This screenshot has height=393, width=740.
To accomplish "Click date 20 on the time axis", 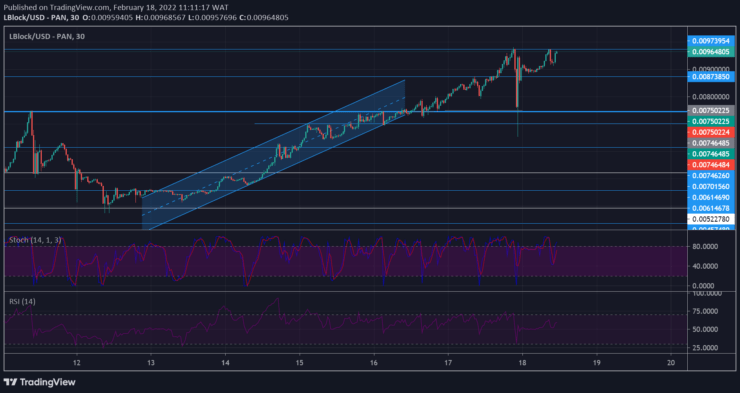I will 671,363.
